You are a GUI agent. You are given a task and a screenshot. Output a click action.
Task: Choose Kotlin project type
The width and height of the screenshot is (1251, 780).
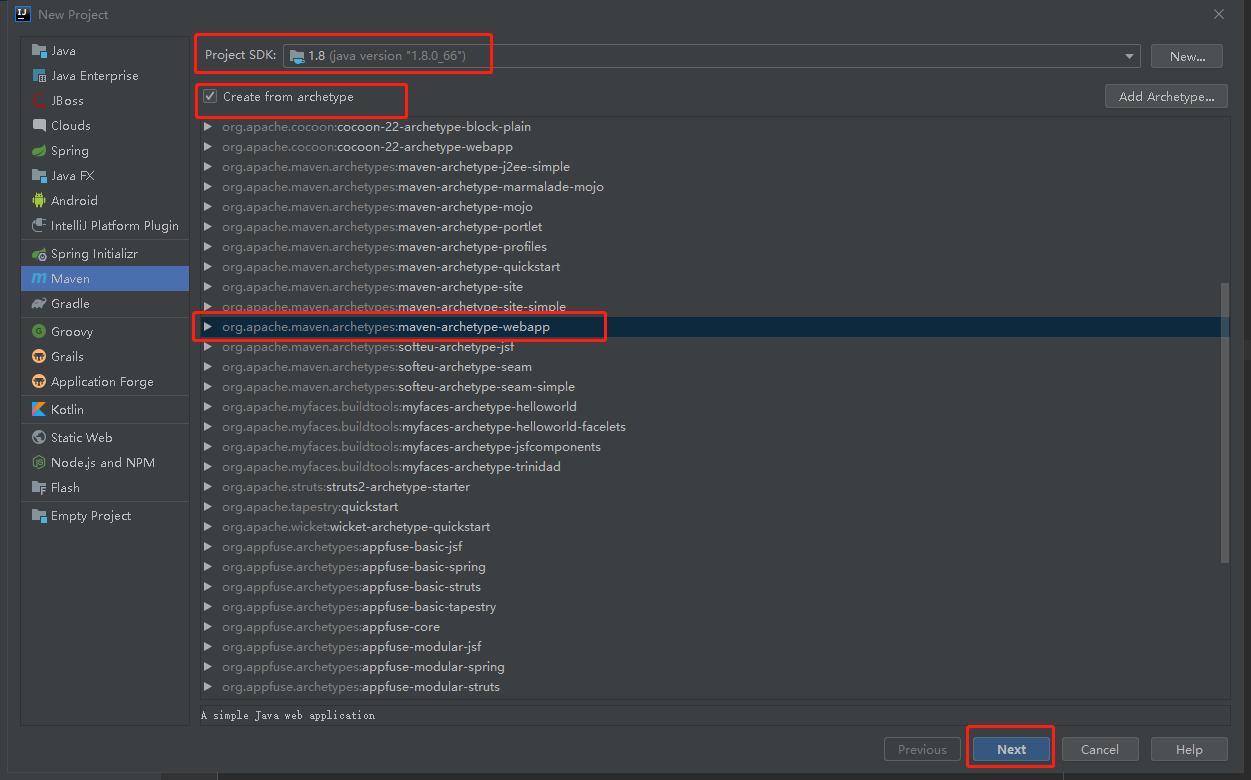point(105,410)
